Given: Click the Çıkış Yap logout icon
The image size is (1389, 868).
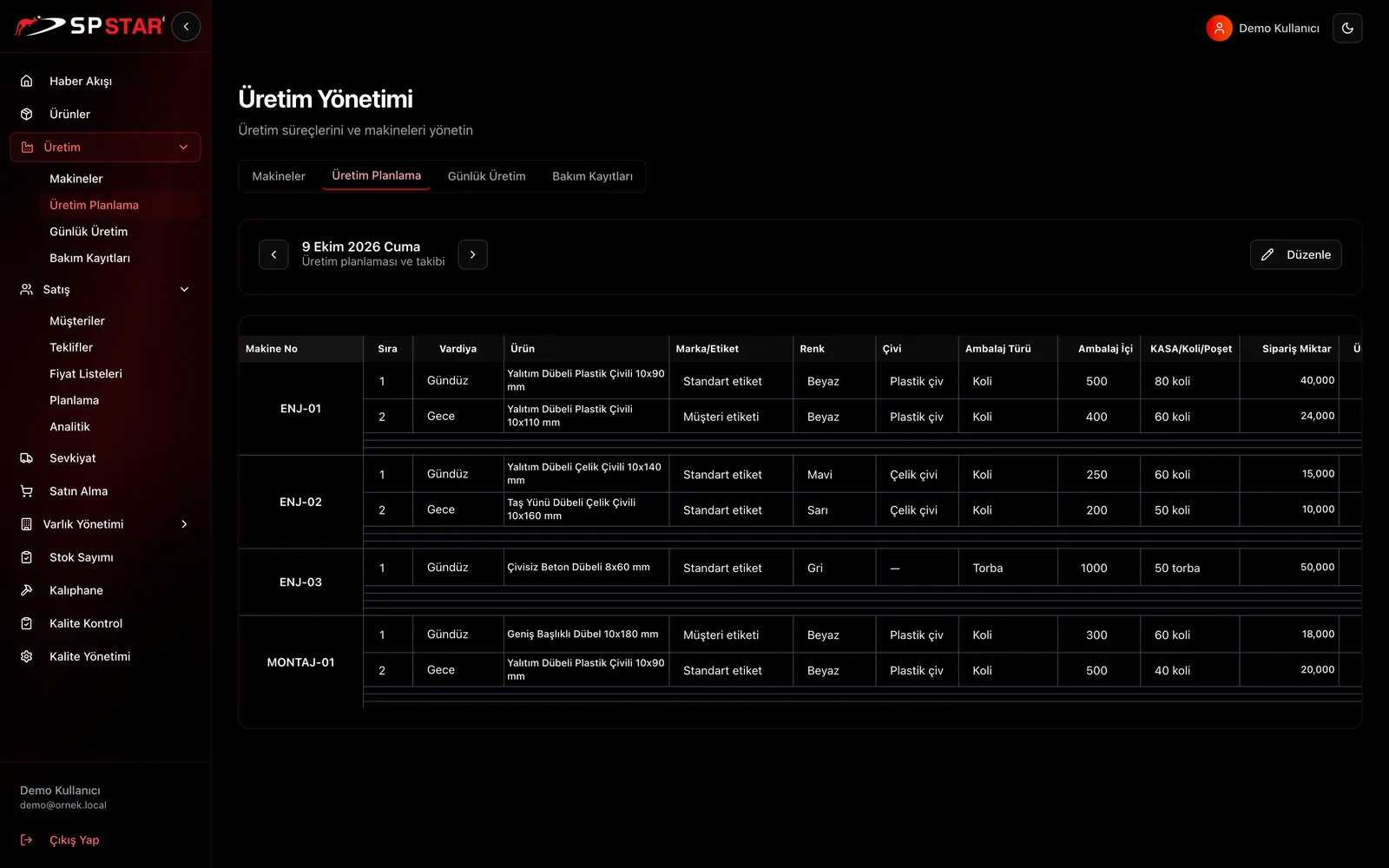Looking at the screenshot, I should pos(27,840).
